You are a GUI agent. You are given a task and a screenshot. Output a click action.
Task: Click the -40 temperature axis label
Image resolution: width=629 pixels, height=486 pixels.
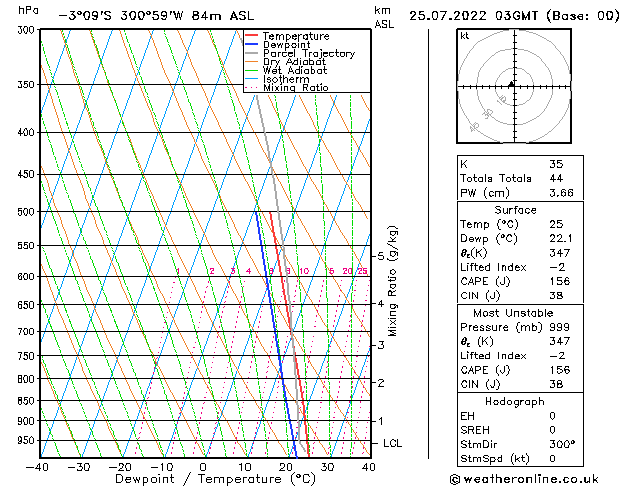[37, 468]
